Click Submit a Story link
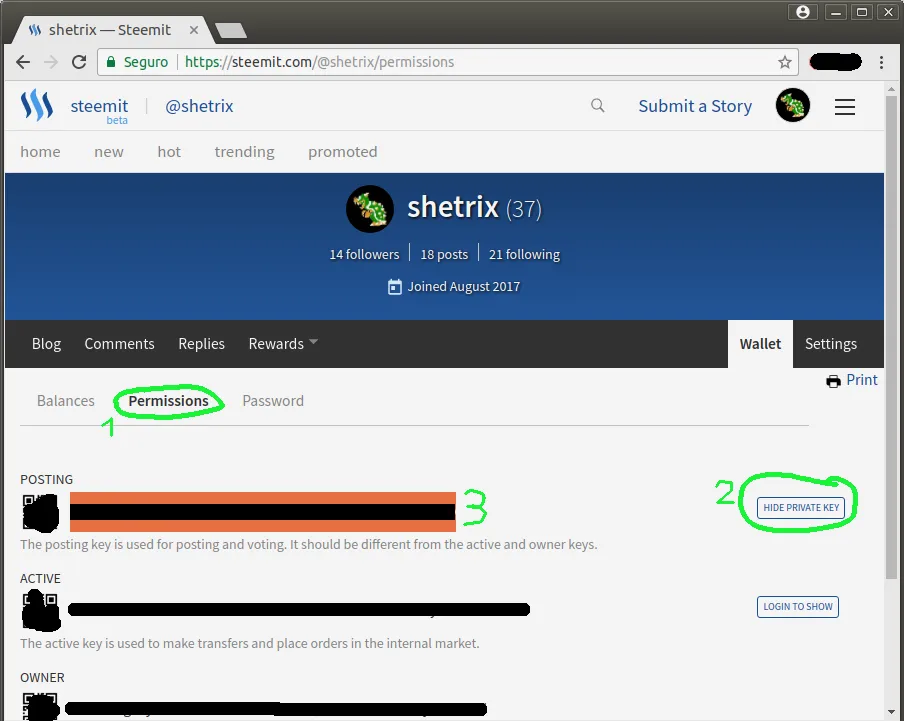The height and width of the screenshot is (721, 904). click(x=695, y=106)
